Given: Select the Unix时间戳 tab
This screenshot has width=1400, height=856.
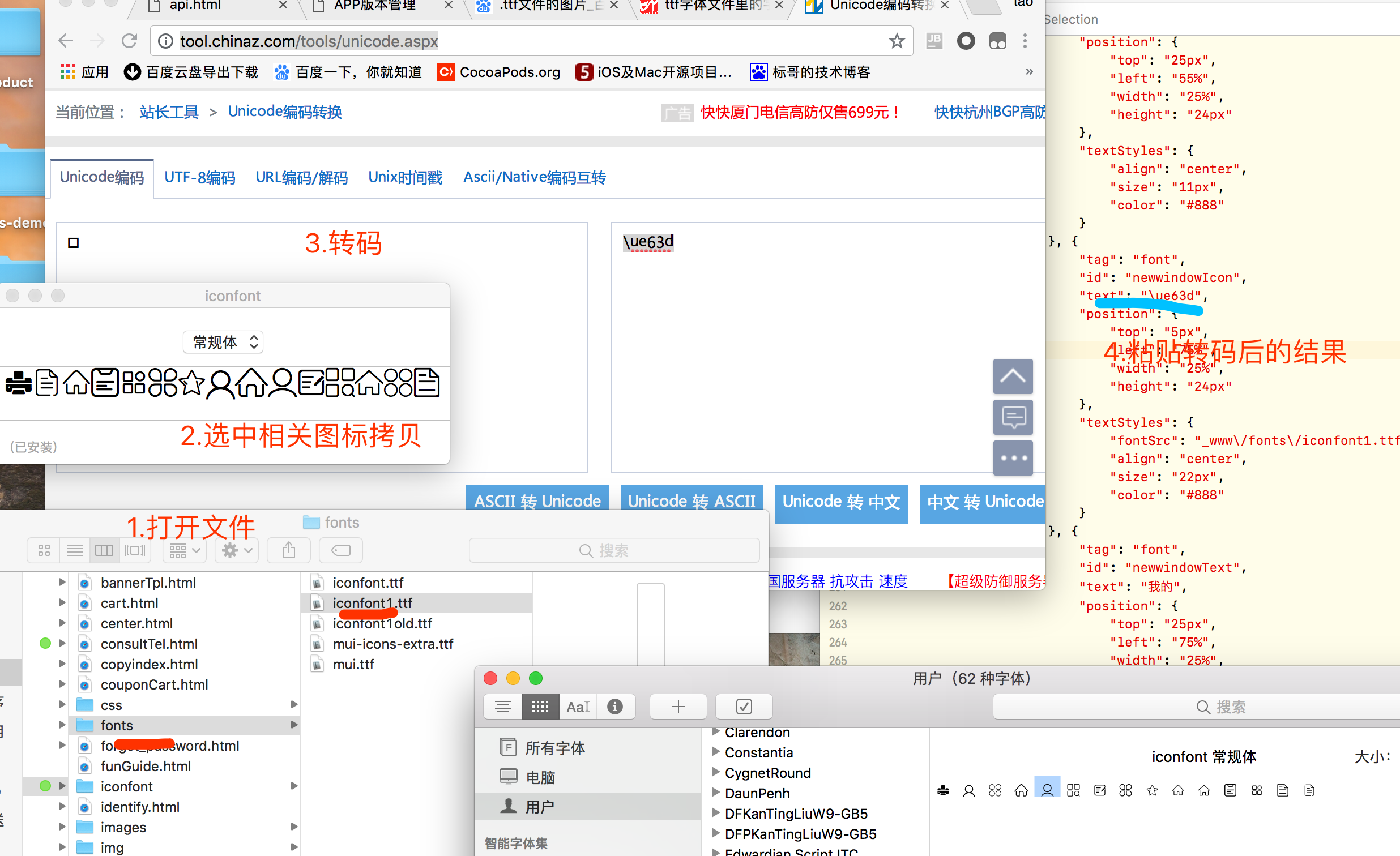Looking at the screenshot, I should (x=405, y=177).
